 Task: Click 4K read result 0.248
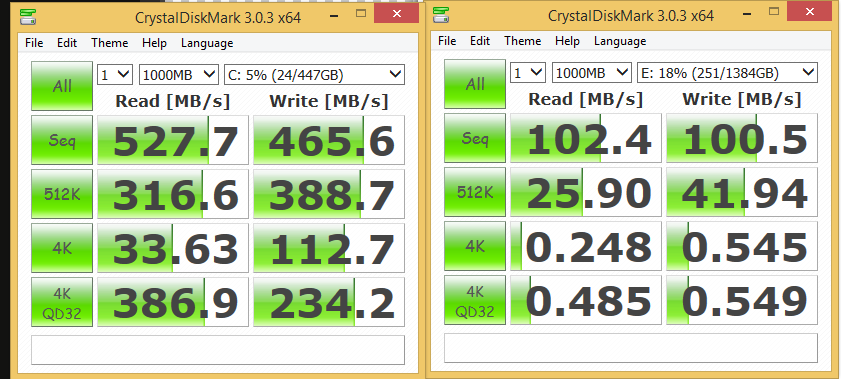(x=586, y=246)
